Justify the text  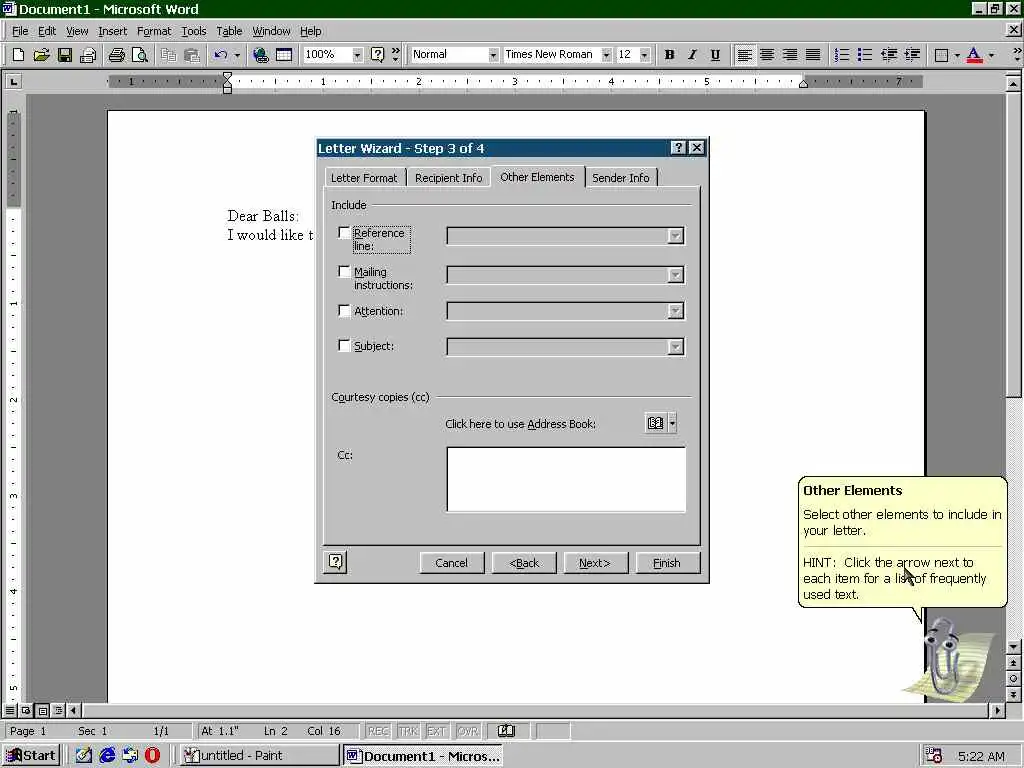tap(813, 55)
